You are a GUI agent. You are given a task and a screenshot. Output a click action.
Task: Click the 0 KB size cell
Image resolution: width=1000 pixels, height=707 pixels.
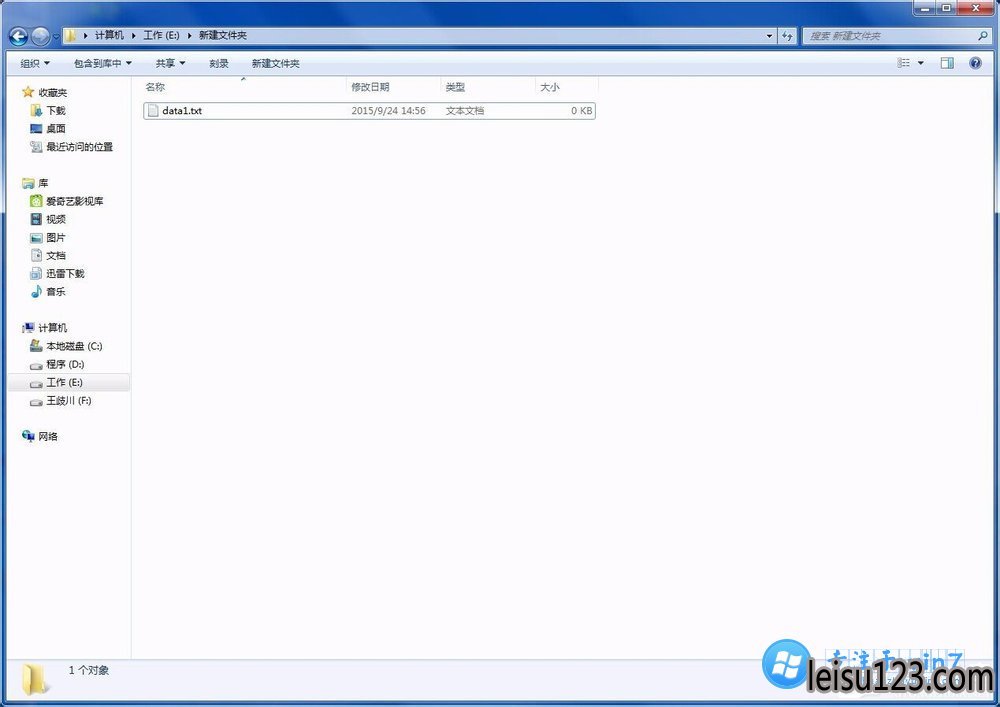click(x=582, y=110)
